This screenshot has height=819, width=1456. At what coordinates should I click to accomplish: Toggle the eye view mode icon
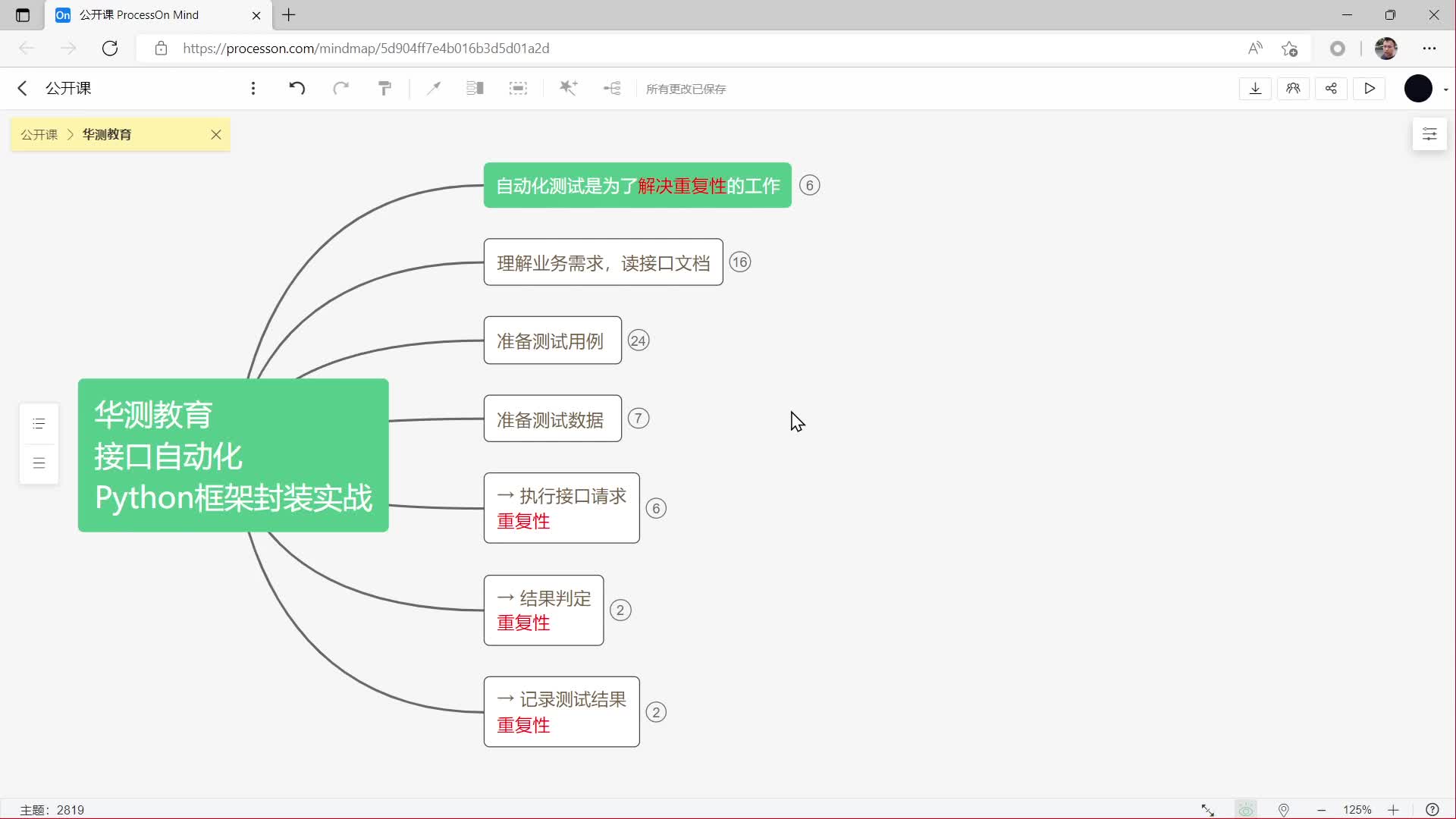[1246, 810]
